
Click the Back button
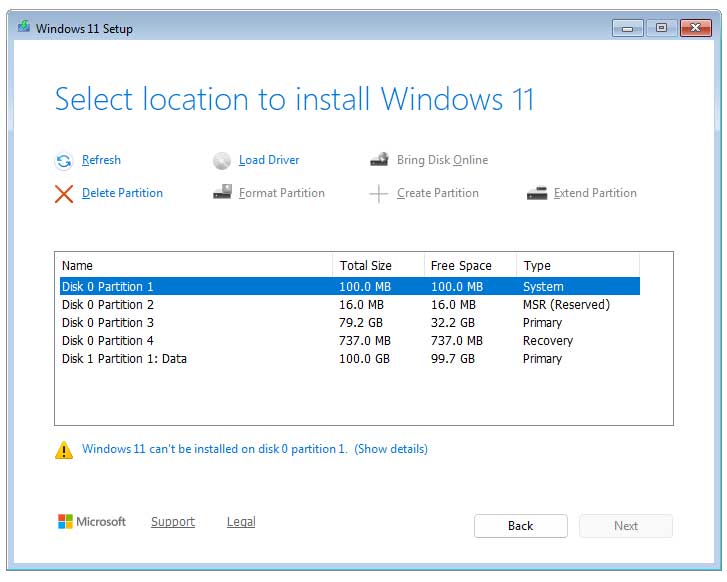(521, 526)
